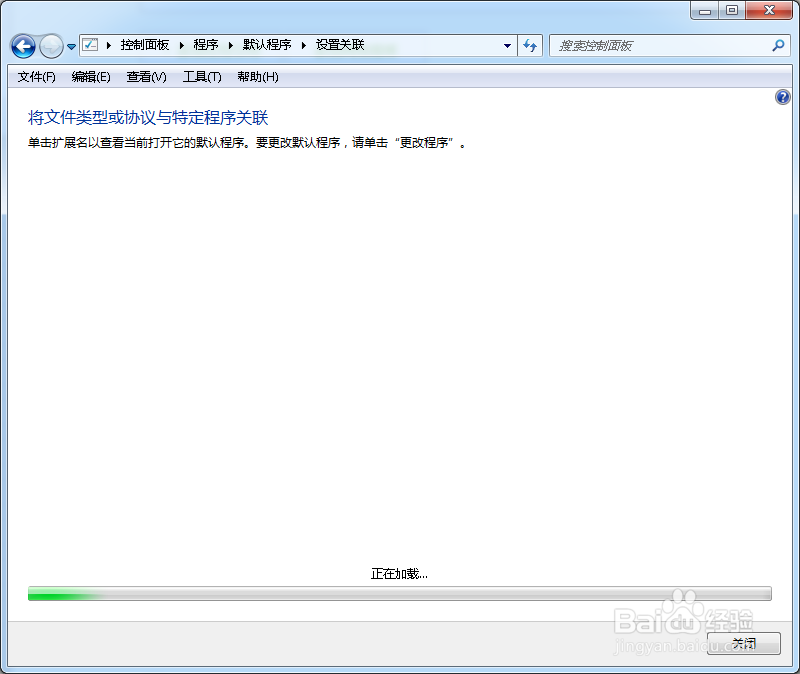Click the back navigation arrow
Screen dimensions: 800x674
coord(22,45)
